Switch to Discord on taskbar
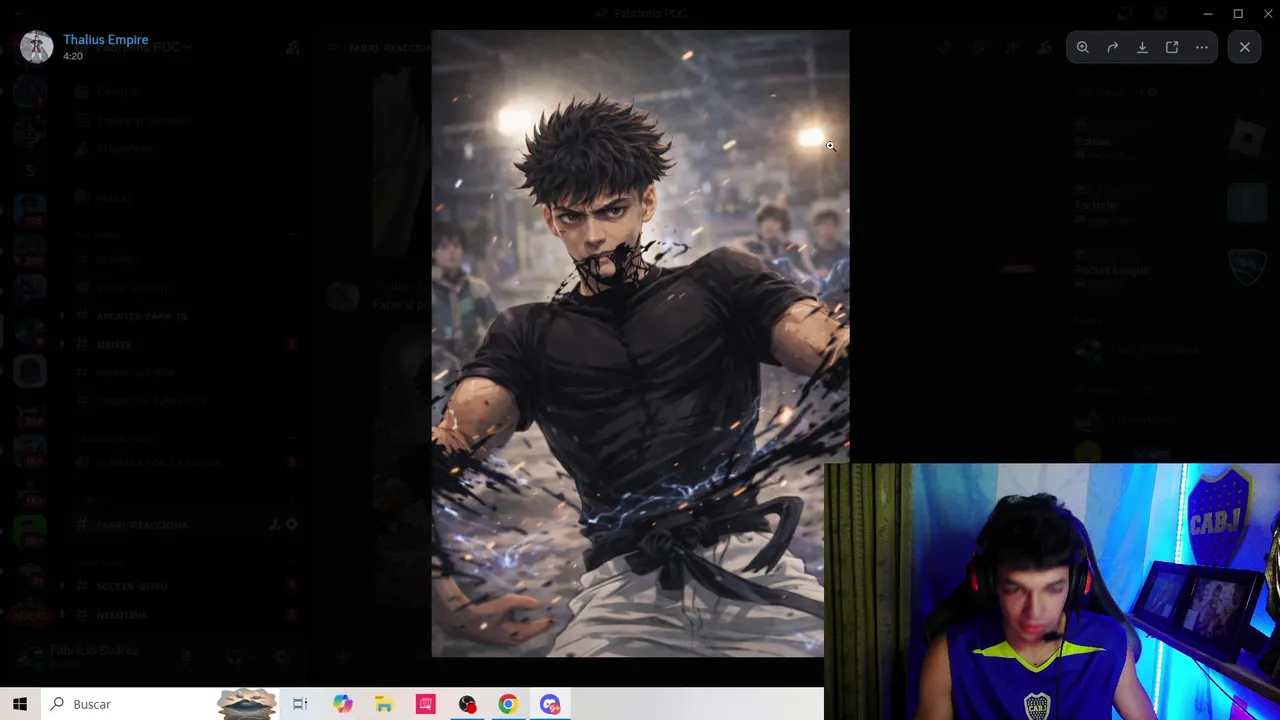1280x720 pixels. 550,704
